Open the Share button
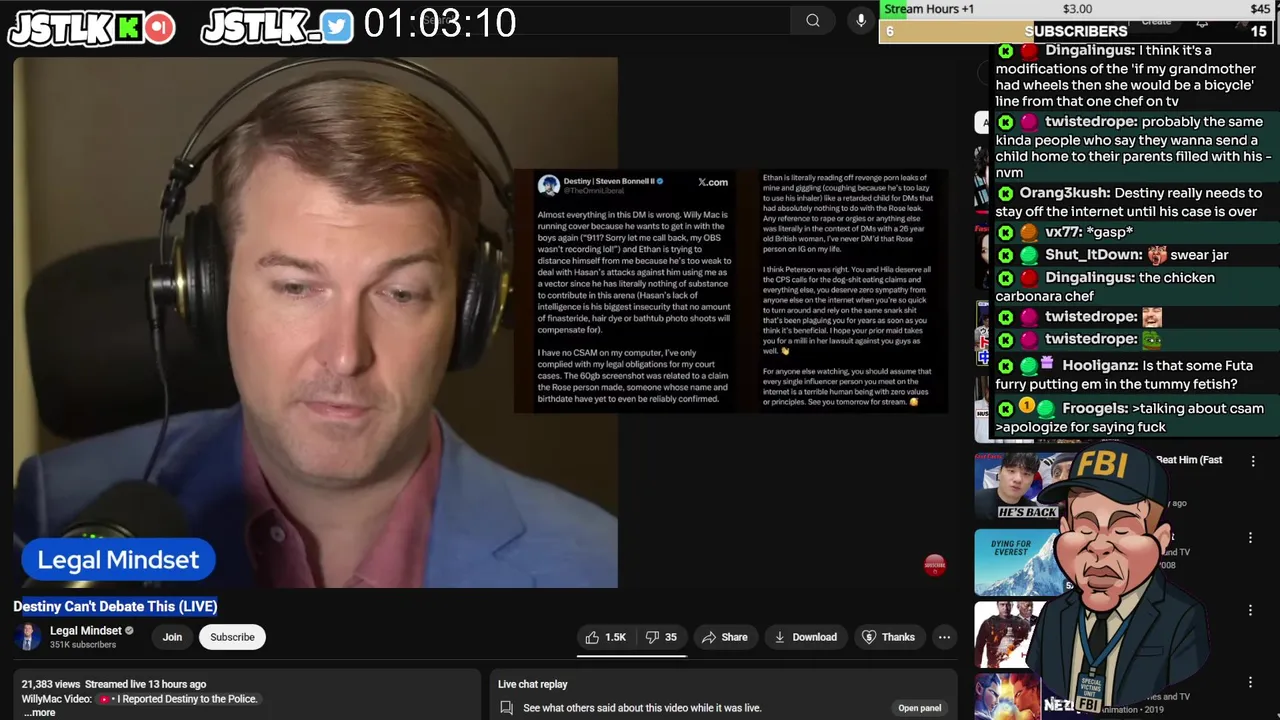 point(725,637)
